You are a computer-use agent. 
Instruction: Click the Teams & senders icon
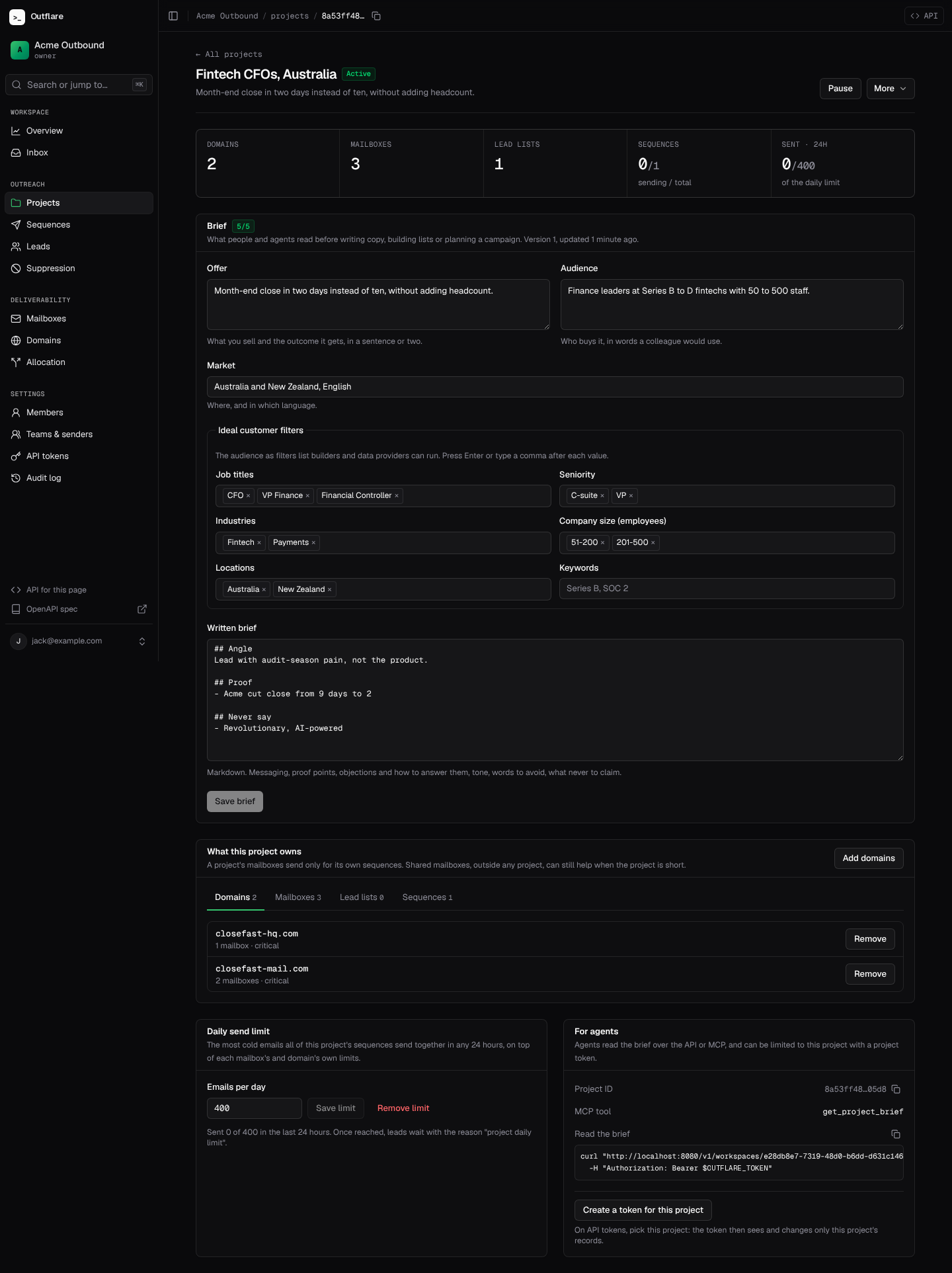click(x=16, y=434)
